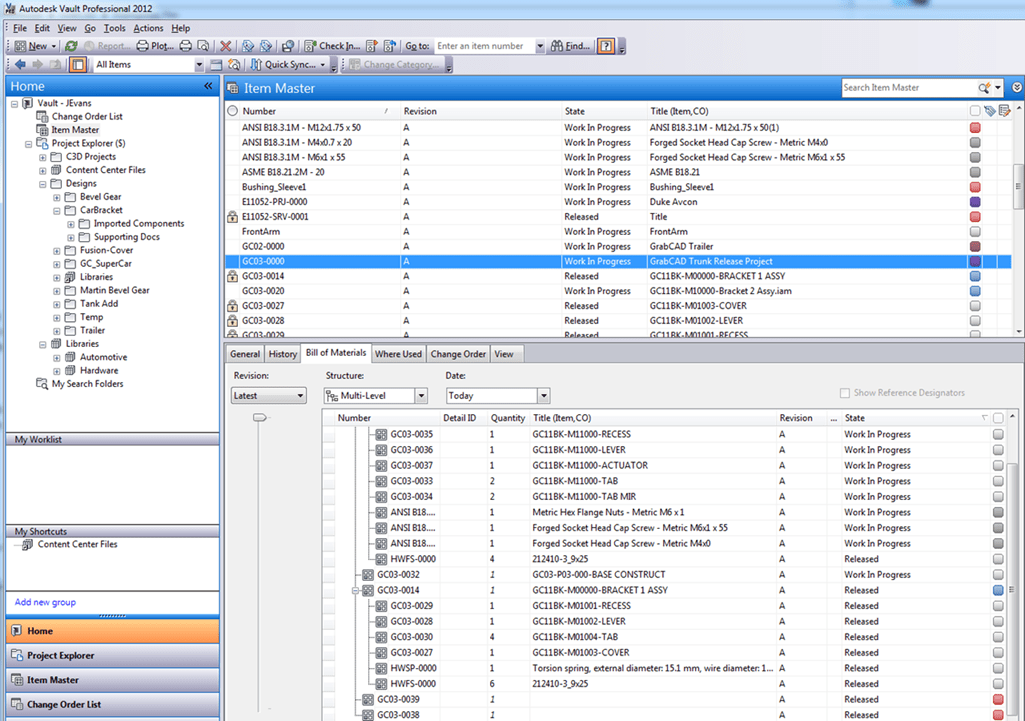Click the second tag icon right of Delete
Image resolution: width=1025 pixels, height=721 pixels.
click(265, 46)
